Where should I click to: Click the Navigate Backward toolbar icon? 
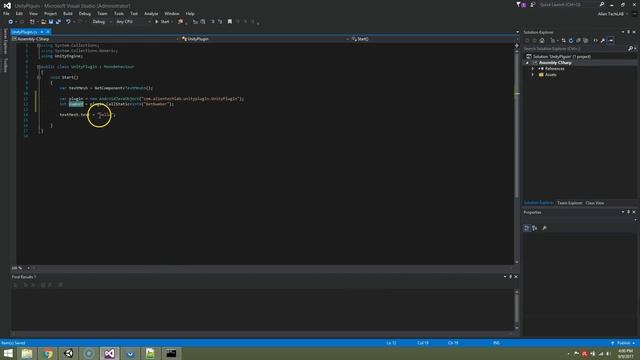coord(11,22)
